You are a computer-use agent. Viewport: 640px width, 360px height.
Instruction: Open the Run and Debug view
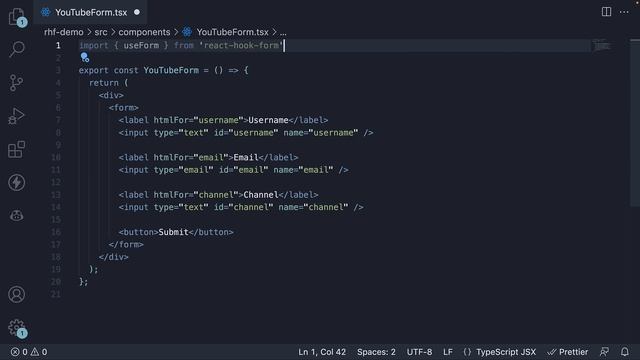[16, 116]
